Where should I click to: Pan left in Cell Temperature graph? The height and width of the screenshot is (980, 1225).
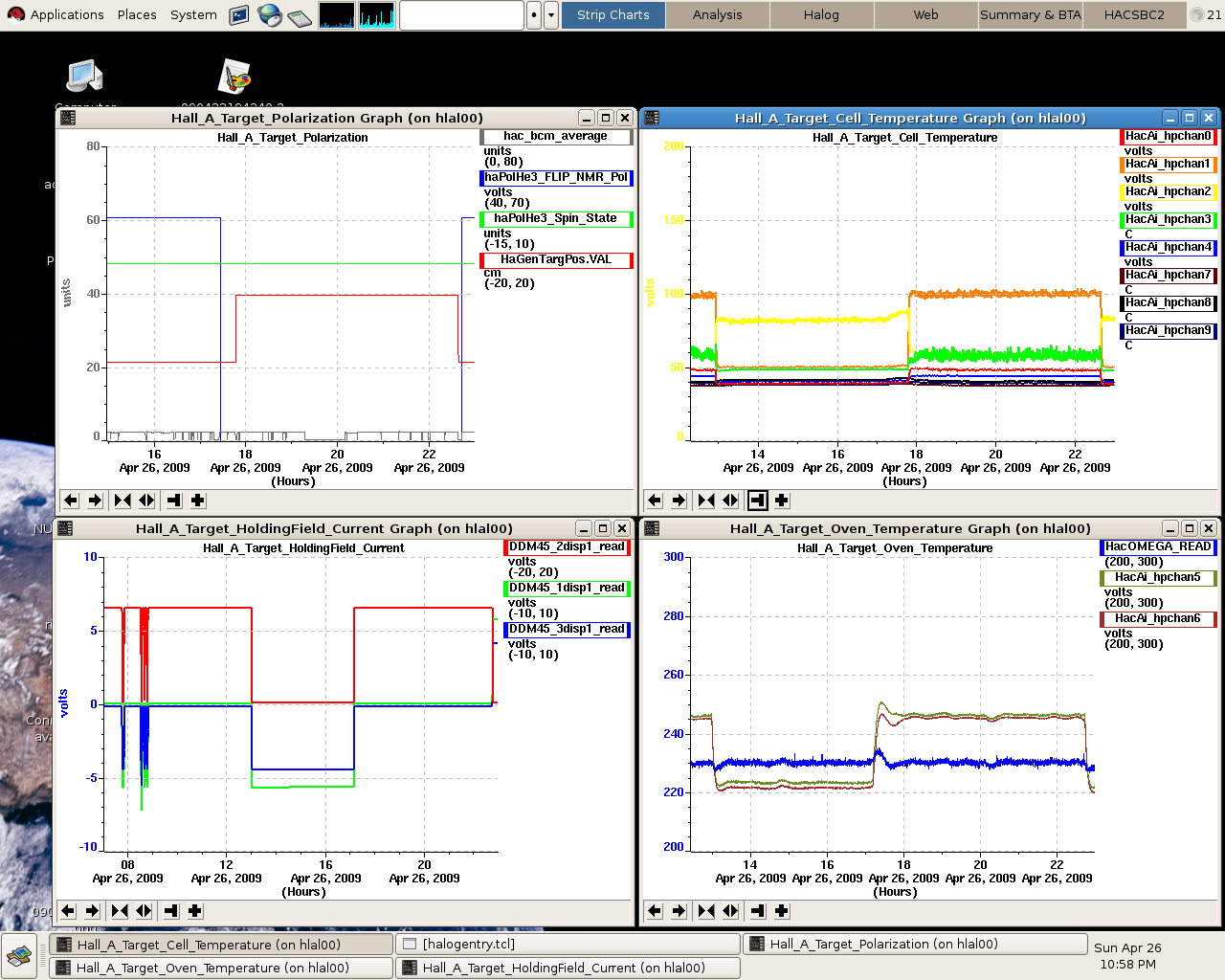pyautogui.click(x=655, y=500)
